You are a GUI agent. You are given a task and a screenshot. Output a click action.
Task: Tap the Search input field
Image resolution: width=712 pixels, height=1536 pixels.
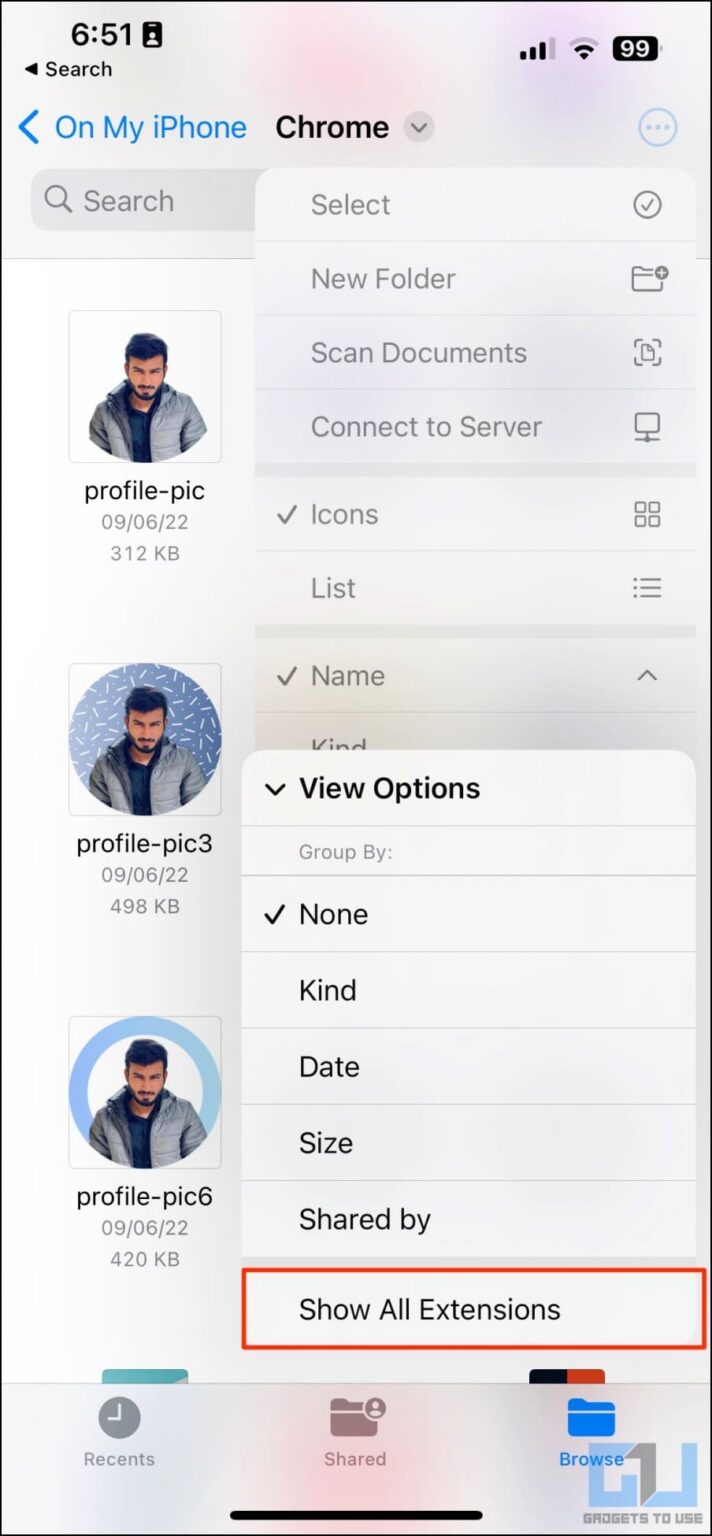tap(143, 200)
